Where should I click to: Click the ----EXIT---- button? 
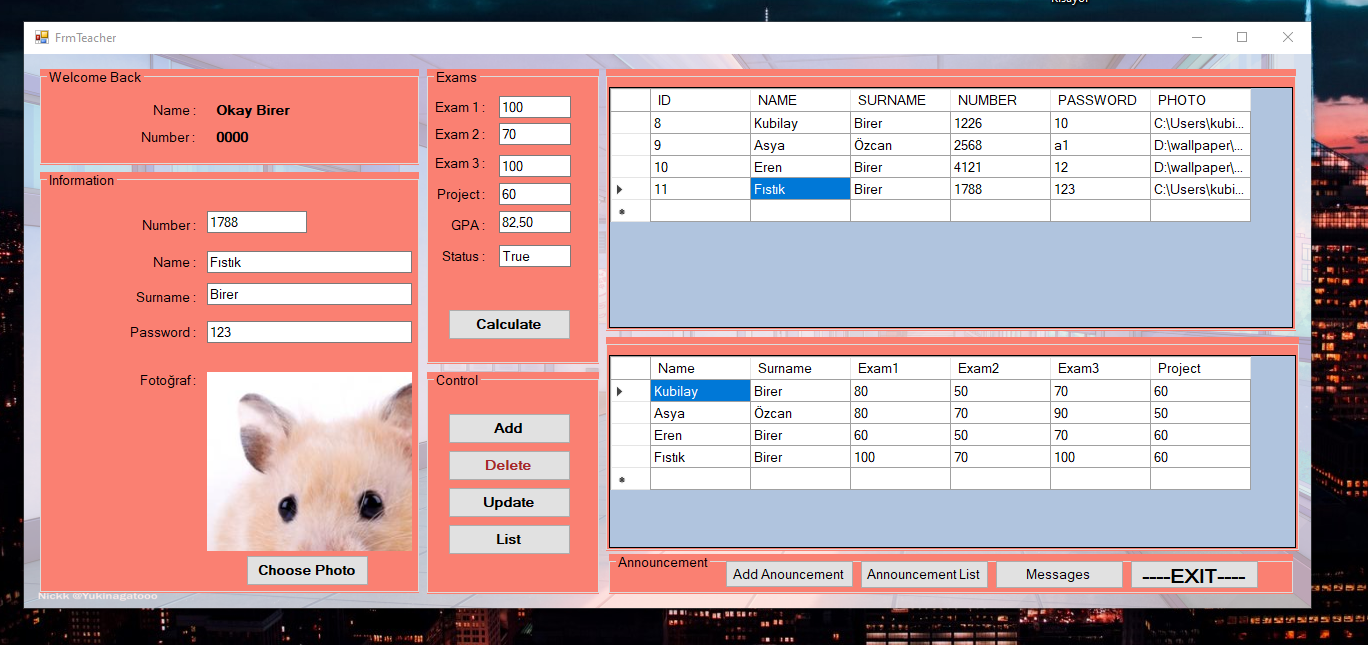pyautogui.click(x=1194, y=575)
